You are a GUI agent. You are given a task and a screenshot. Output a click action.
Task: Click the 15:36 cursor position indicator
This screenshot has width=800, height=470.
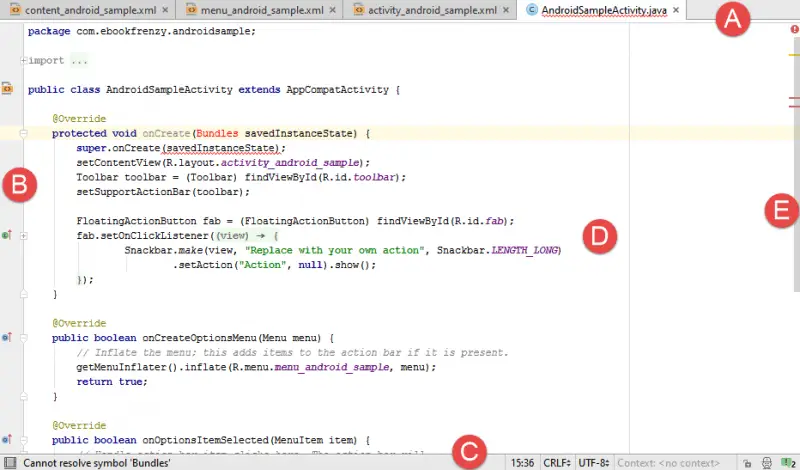(522, 463)
